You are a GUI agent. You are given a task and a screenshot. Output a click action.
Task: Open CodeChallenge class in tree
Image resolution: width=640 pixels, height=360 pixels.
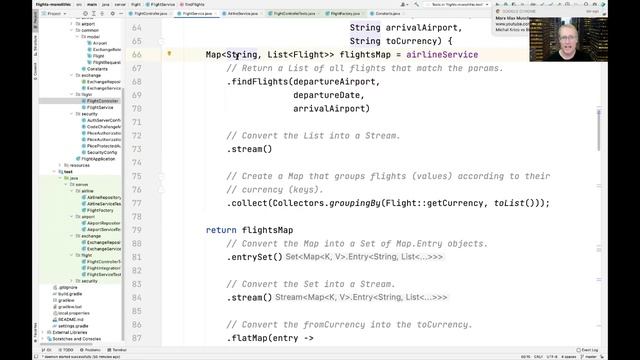[101, 127]
